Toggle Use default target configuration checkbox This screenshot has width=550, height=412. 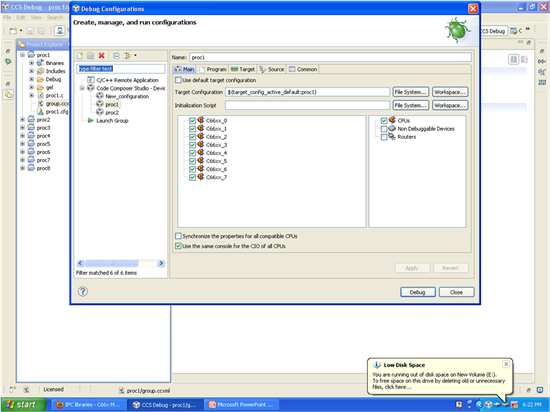178,80
